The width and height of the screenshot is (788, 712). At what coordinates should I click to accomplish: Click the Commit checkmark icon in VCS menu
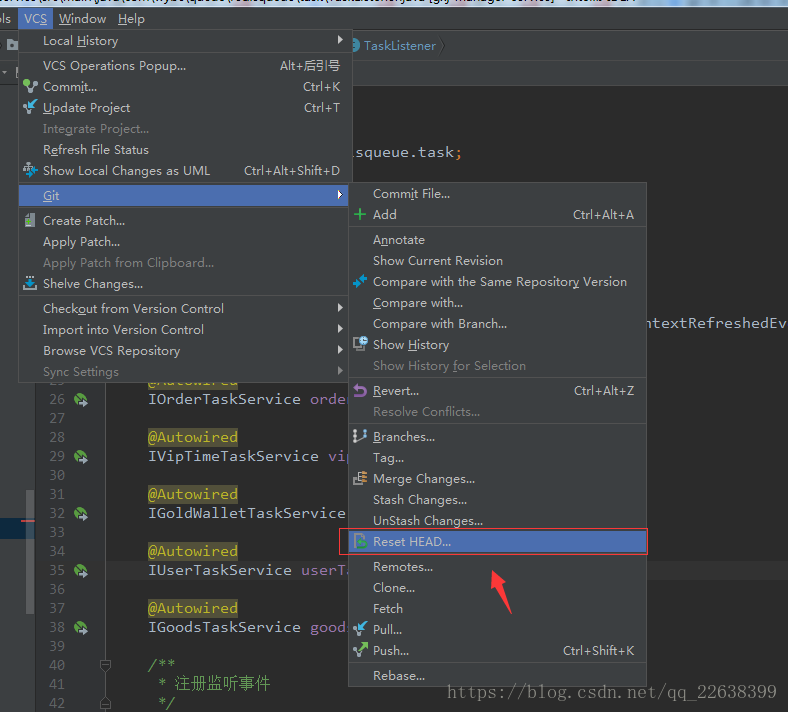pos(30,87)
